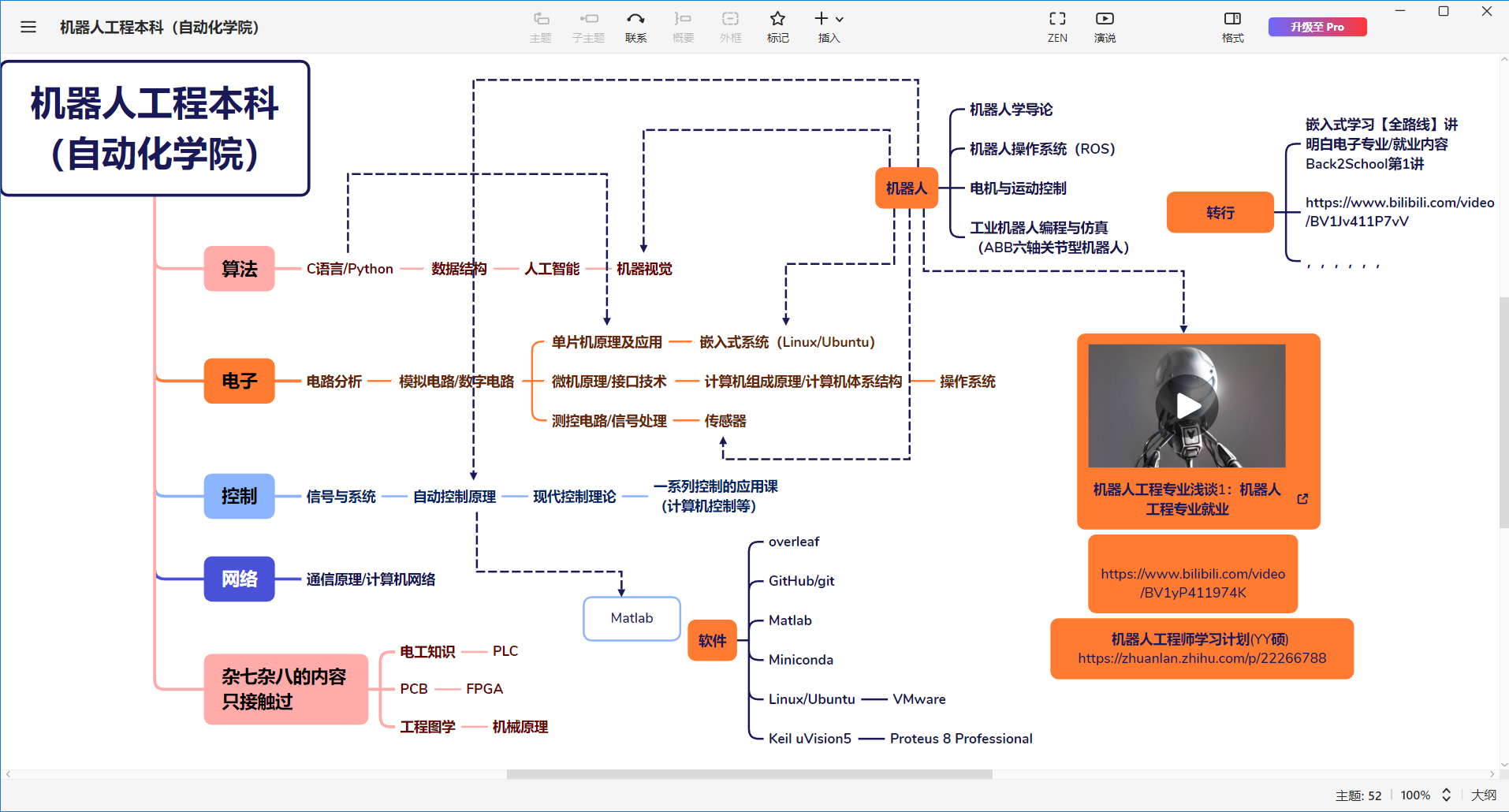The image size is (1509, 812).
Task: Click the 升级至 Pro button
Action: click(x=1317, y=27)
